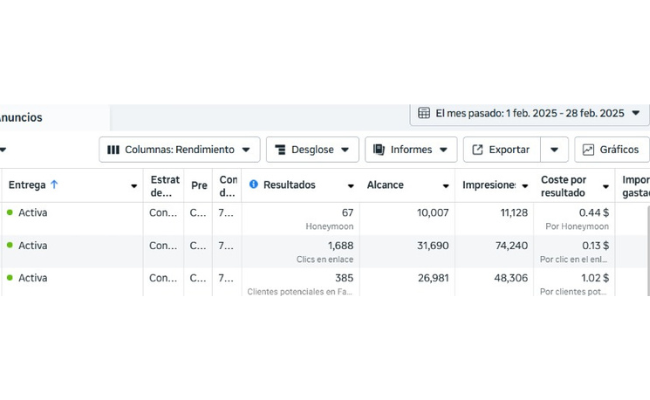Click the sort arrow next to Entrega
The height and width of the screenshot is (400, 650).
54,185
